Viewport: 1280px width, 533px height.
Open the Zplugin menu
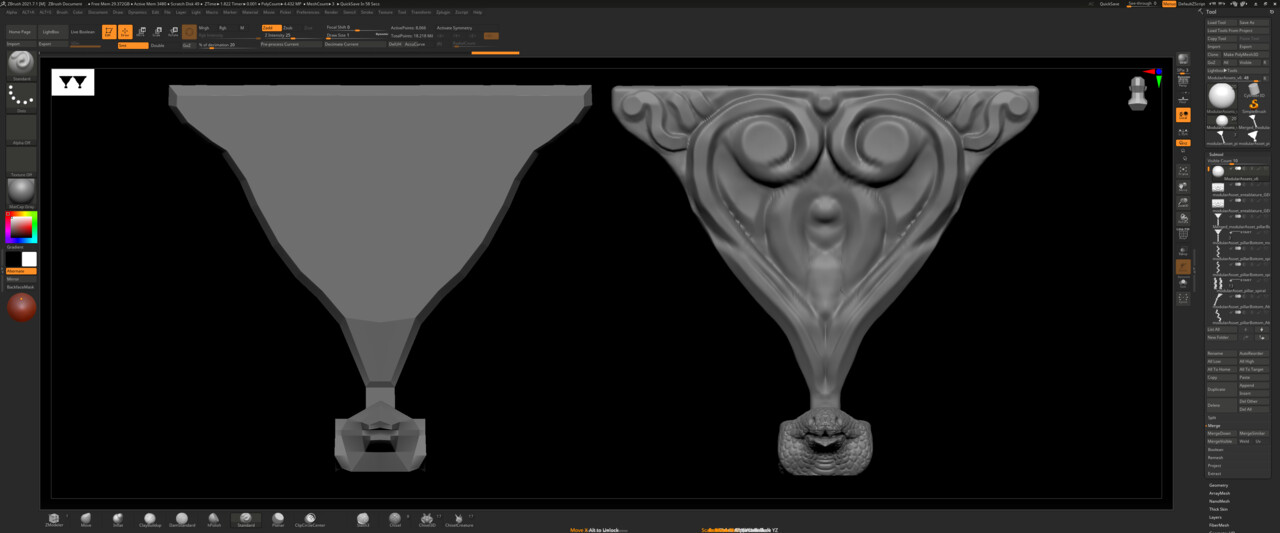click(443, 12)
